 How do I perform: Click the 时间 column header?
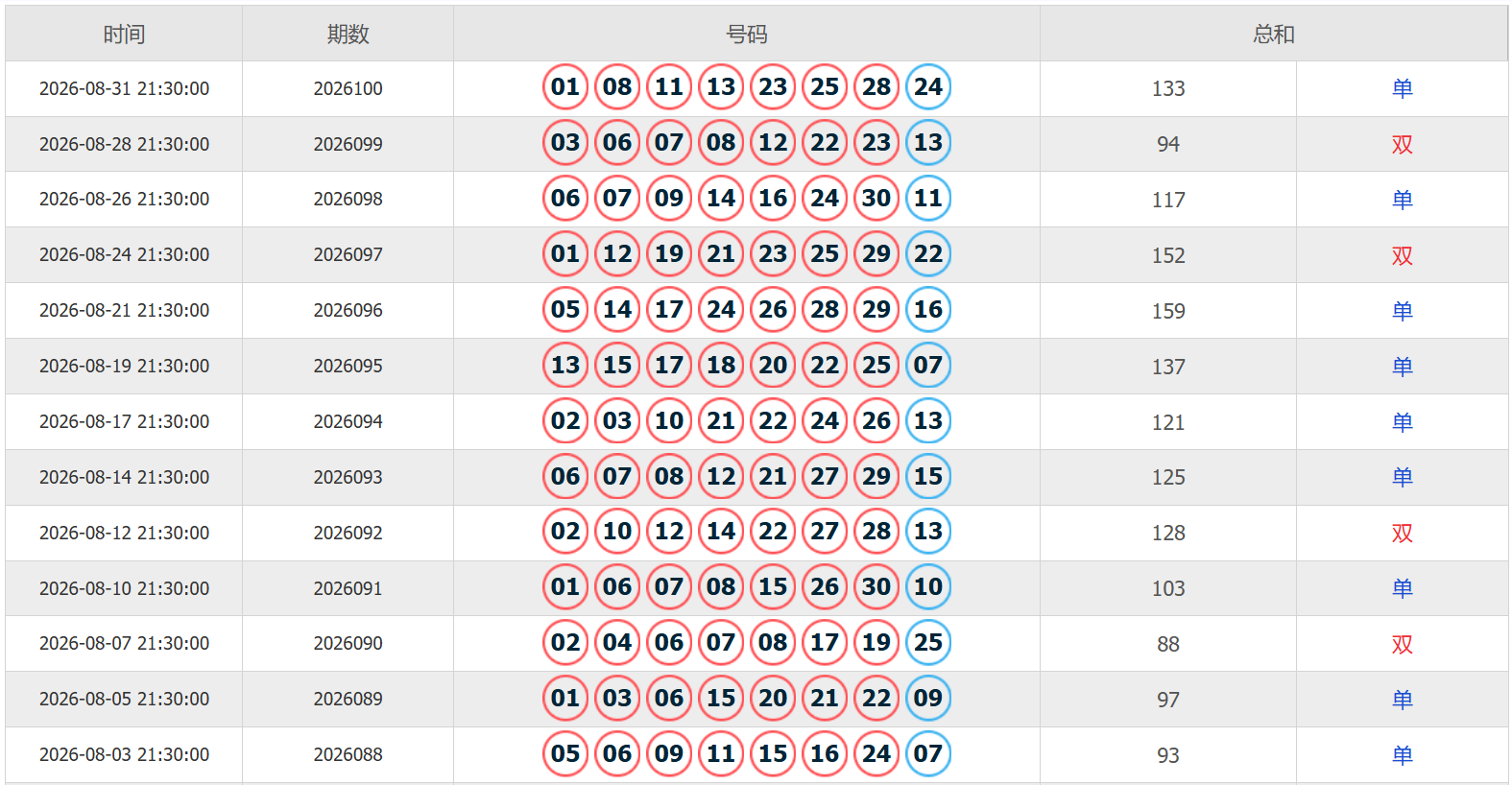point(124,34)
